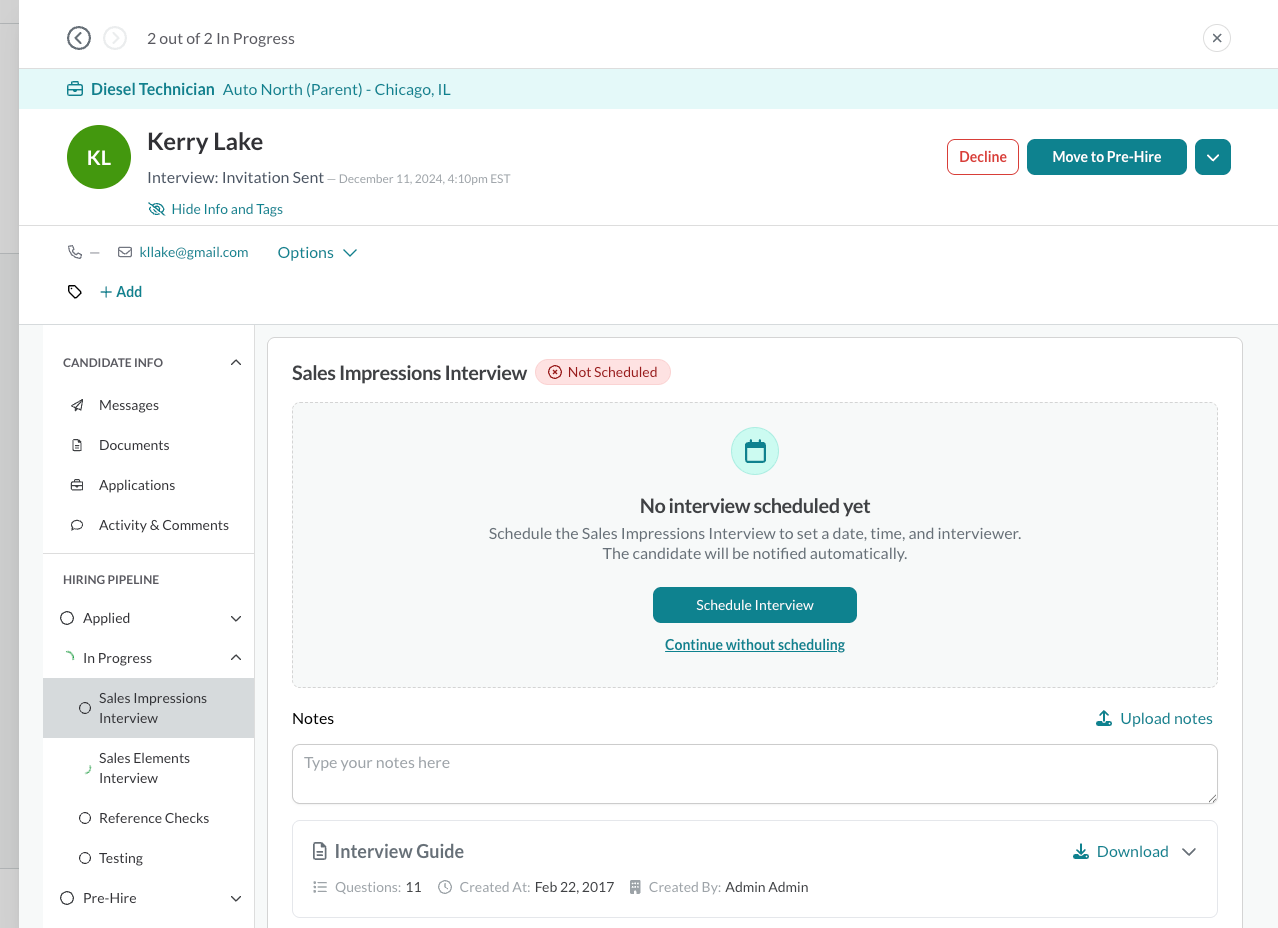
Task: Click the Pre-Hire stage status circle
Action: pos(67,898)
